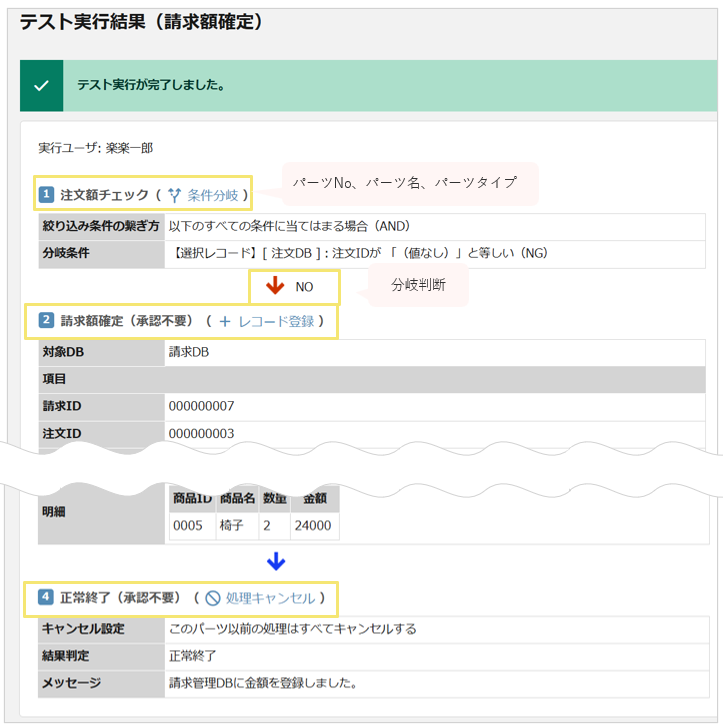Click the message テスト実行が完了しました。
Image resolution: width=723 pixels, height=727 pixels.
click(151, 85)
